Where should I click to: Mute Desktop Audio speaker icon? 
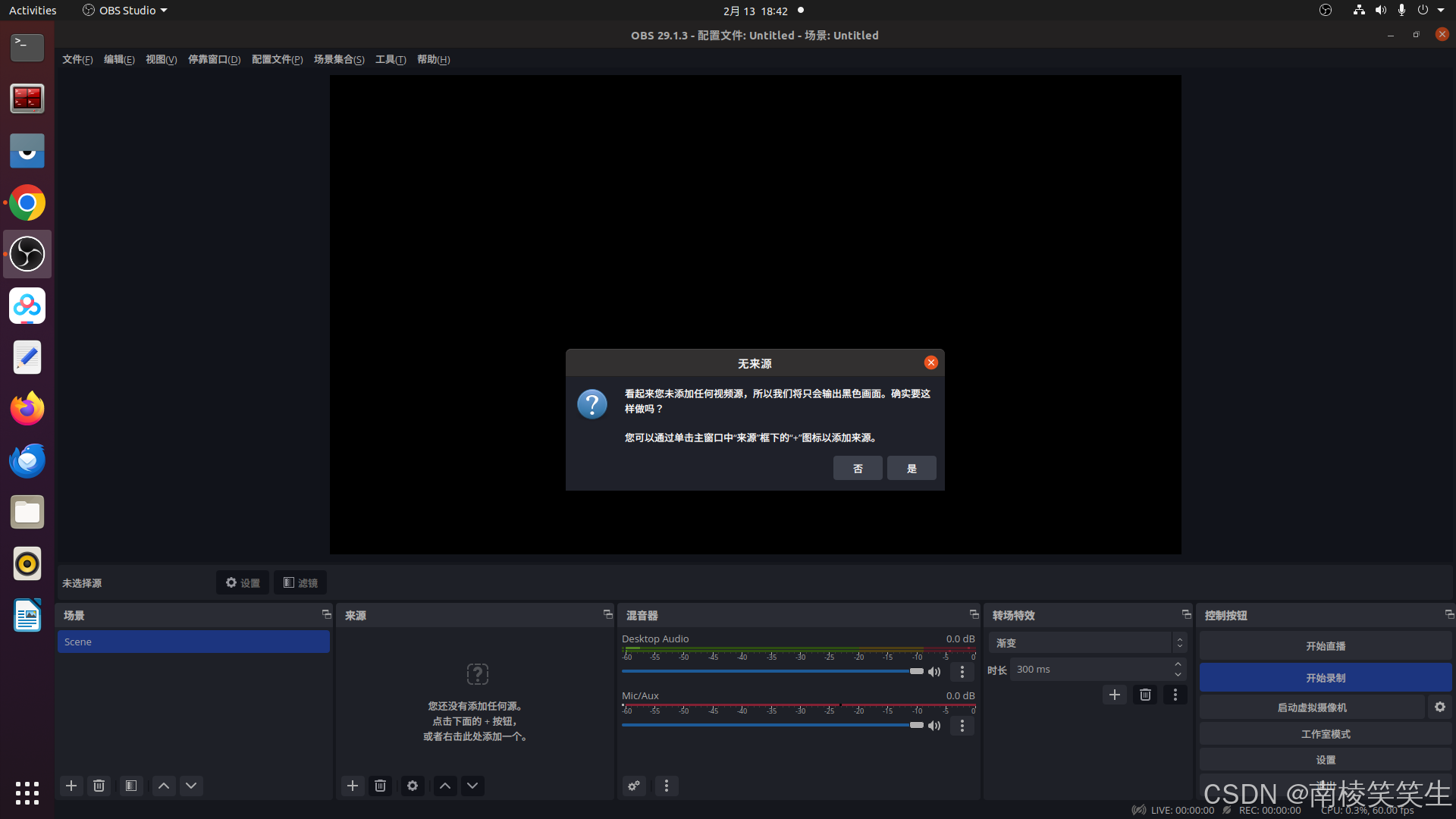point(934,672)
